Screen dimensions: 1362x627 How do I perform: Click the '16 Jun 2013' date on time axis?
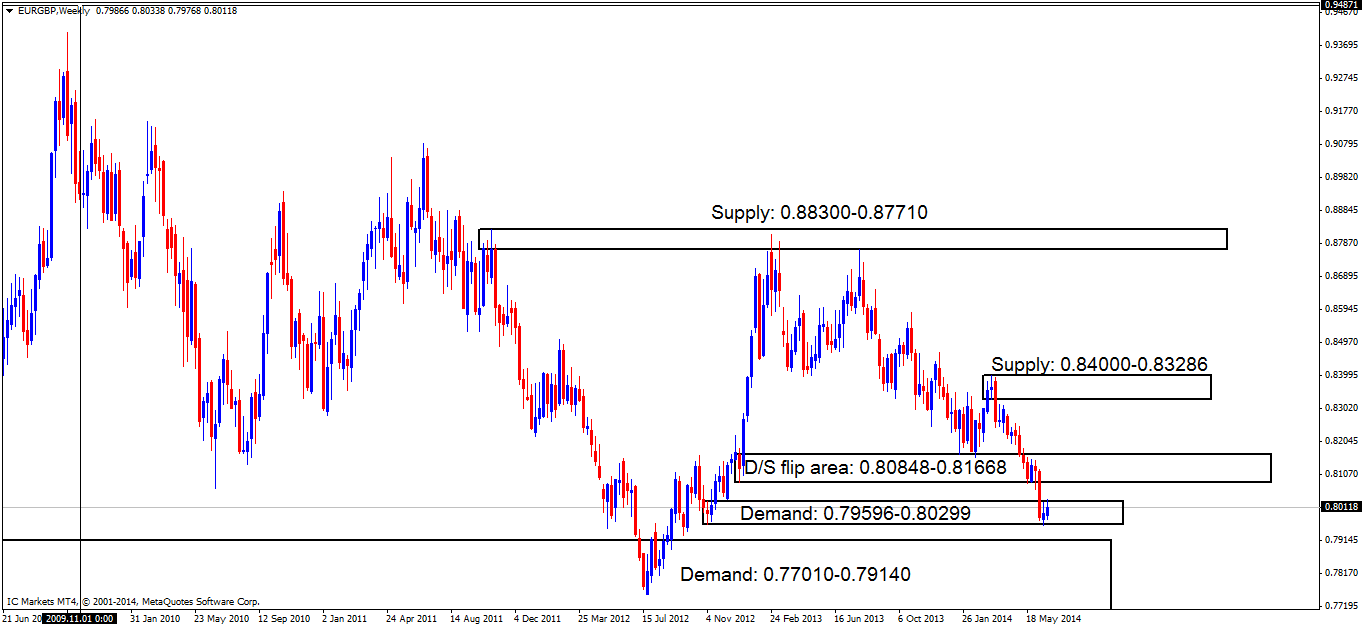860,618
